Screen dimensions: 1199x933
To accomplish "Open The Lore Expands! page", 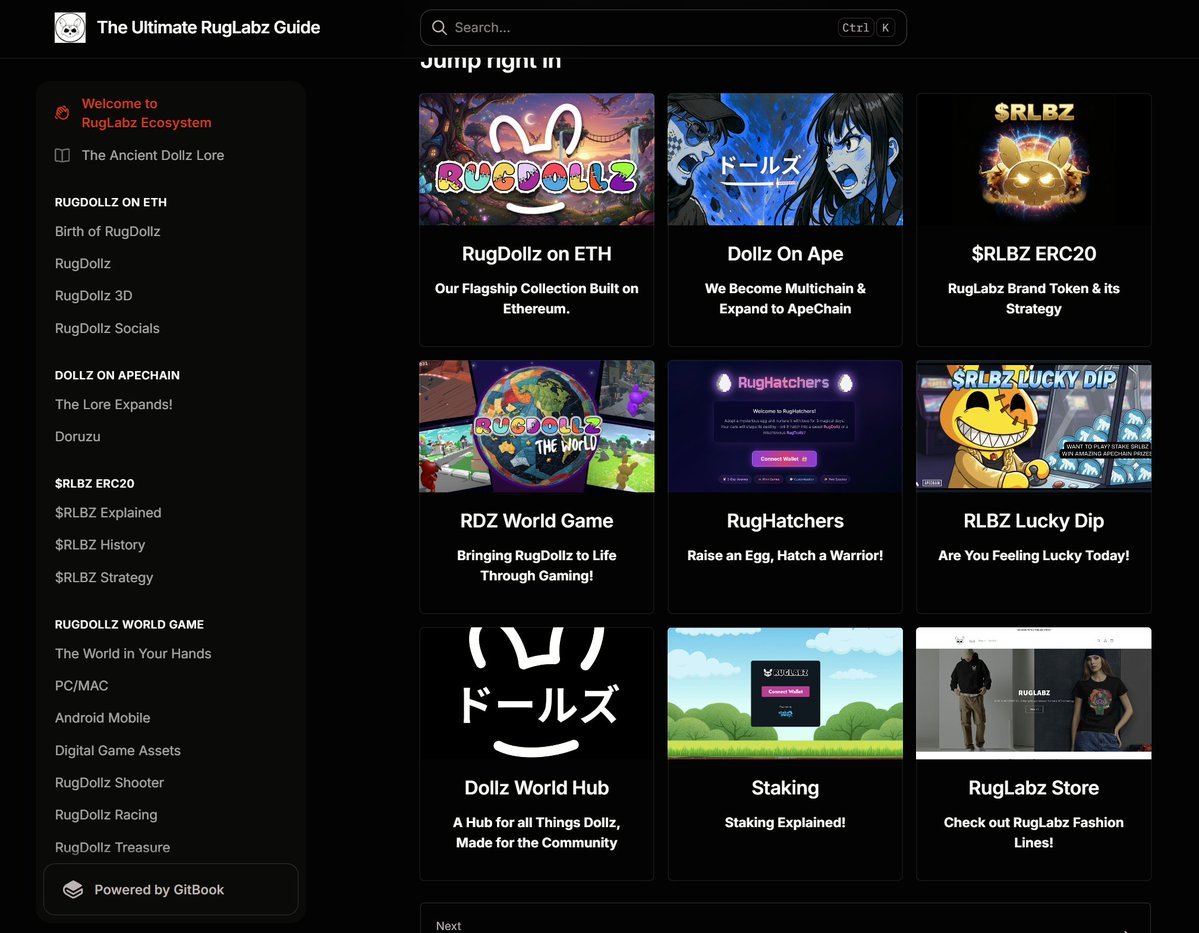I will pos(113,404).
